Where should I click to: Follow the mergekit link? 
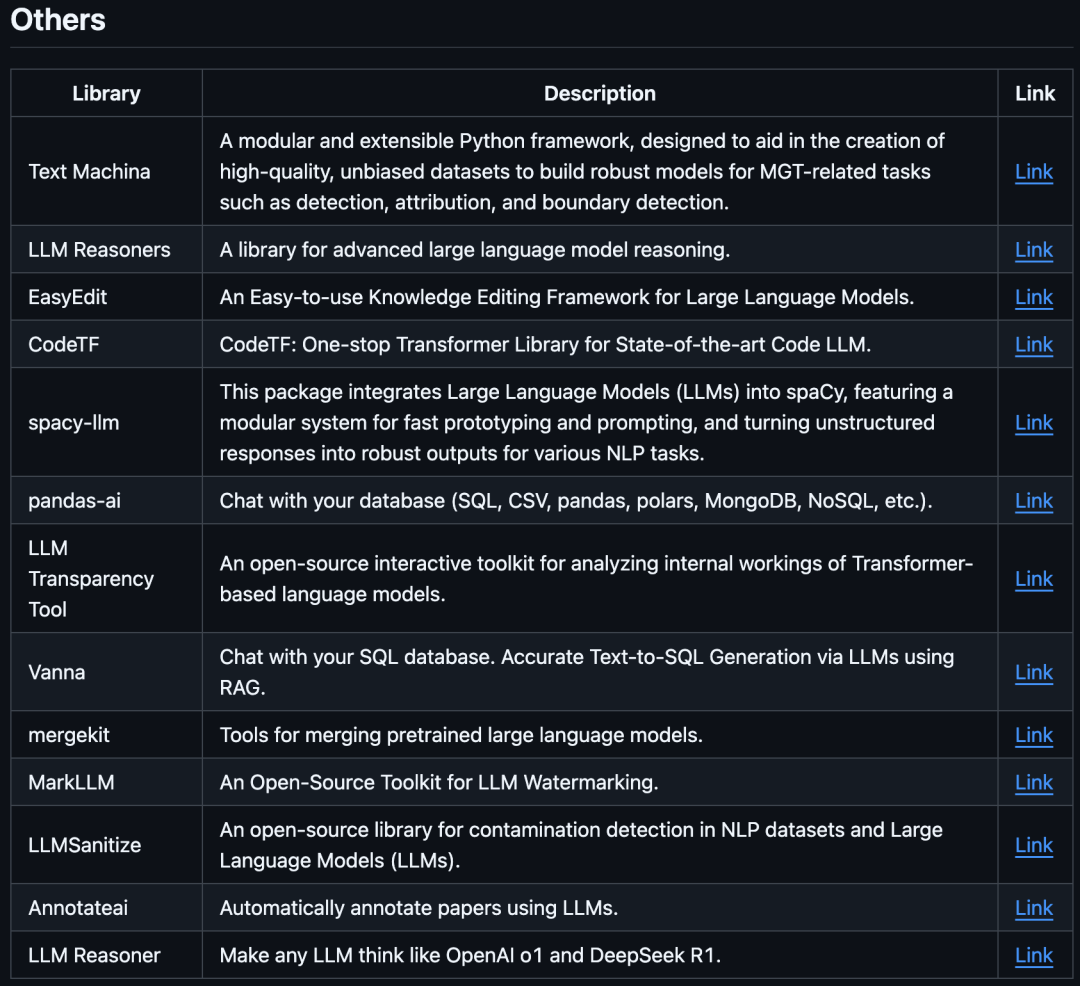(1034, 735)
